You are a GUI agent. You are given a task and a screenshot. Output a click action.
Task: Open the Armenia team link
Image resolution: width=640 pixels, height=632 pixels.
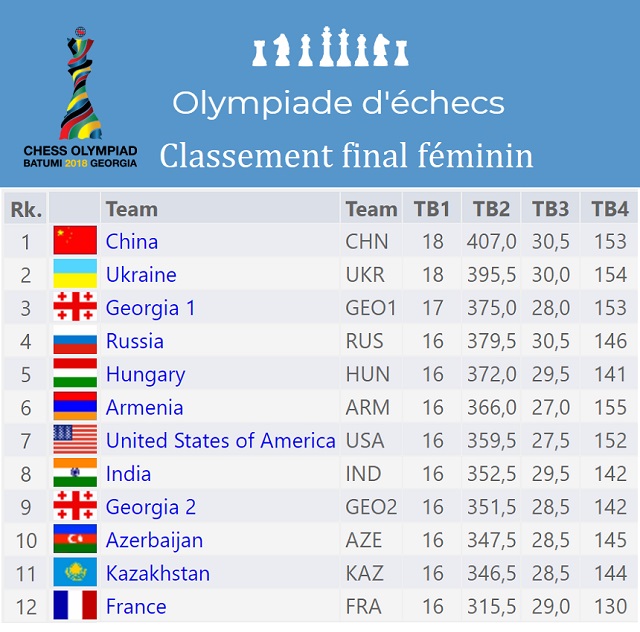(x=145, y=407)
